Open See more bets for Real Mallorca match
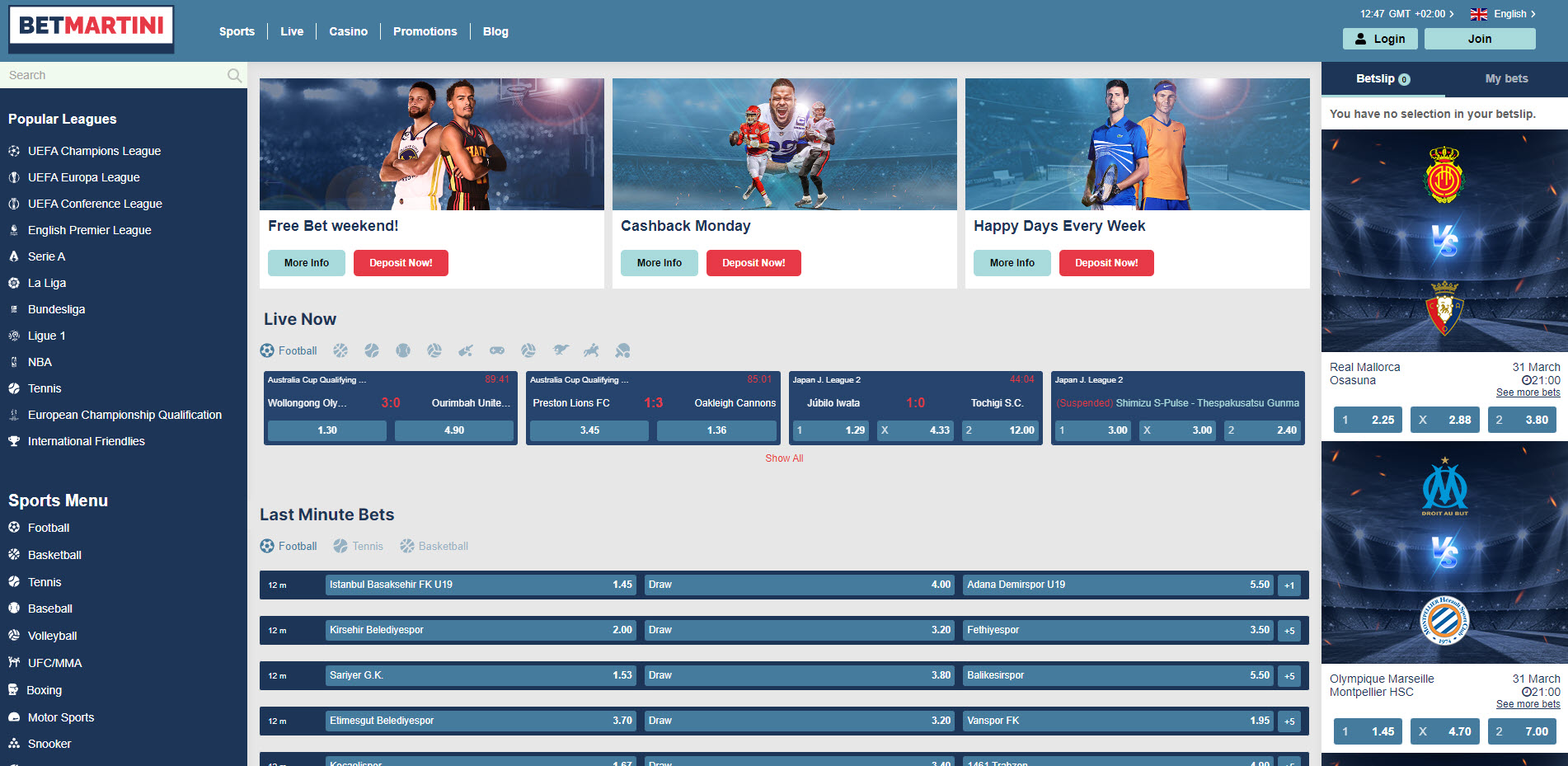The width and height of the screenshot is (1568, 766). pyautogui.click(x=1528, y=392)
